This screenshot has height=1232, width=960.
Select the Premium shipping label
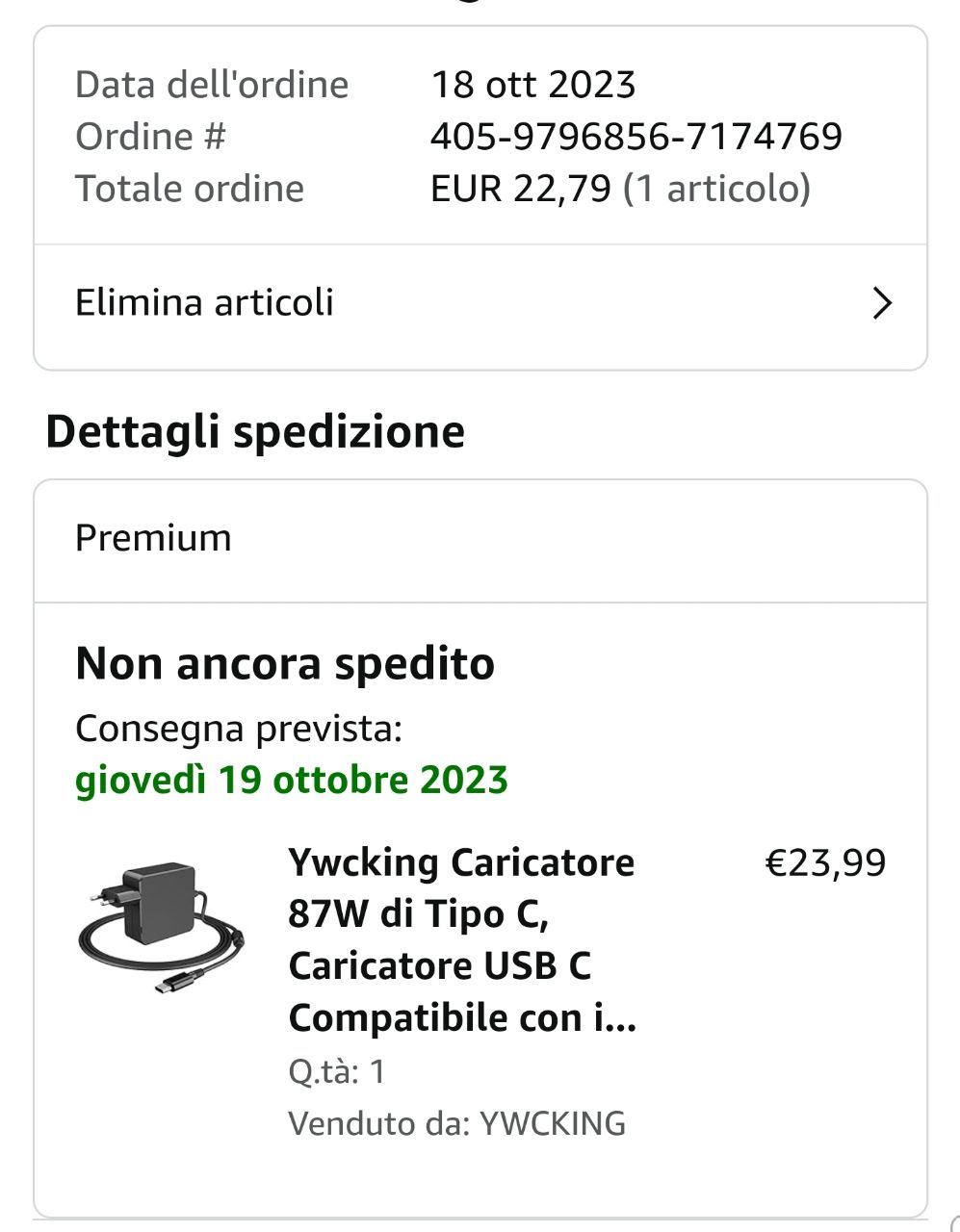154,538
